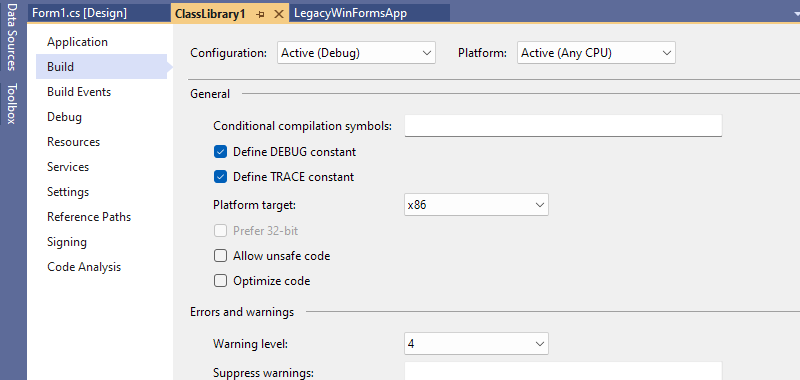
Task: Open the Configuration dropdown
Action: coord(356,53)
